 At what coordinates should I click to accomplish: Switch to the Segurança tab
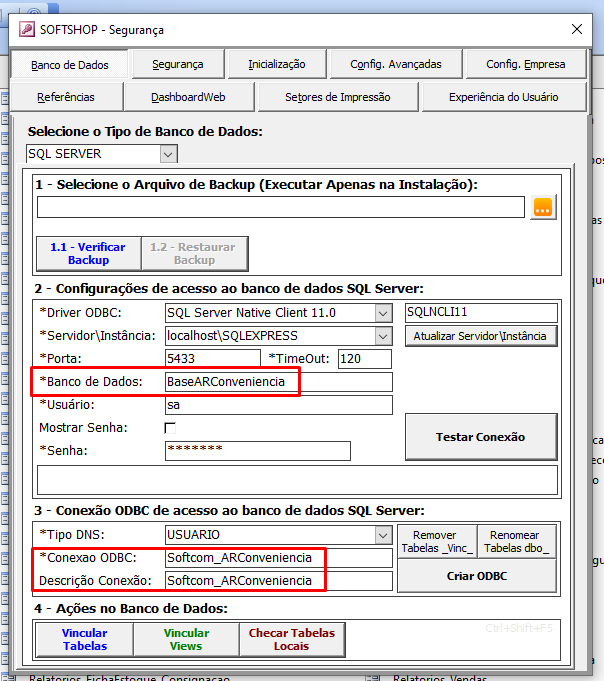177,64
